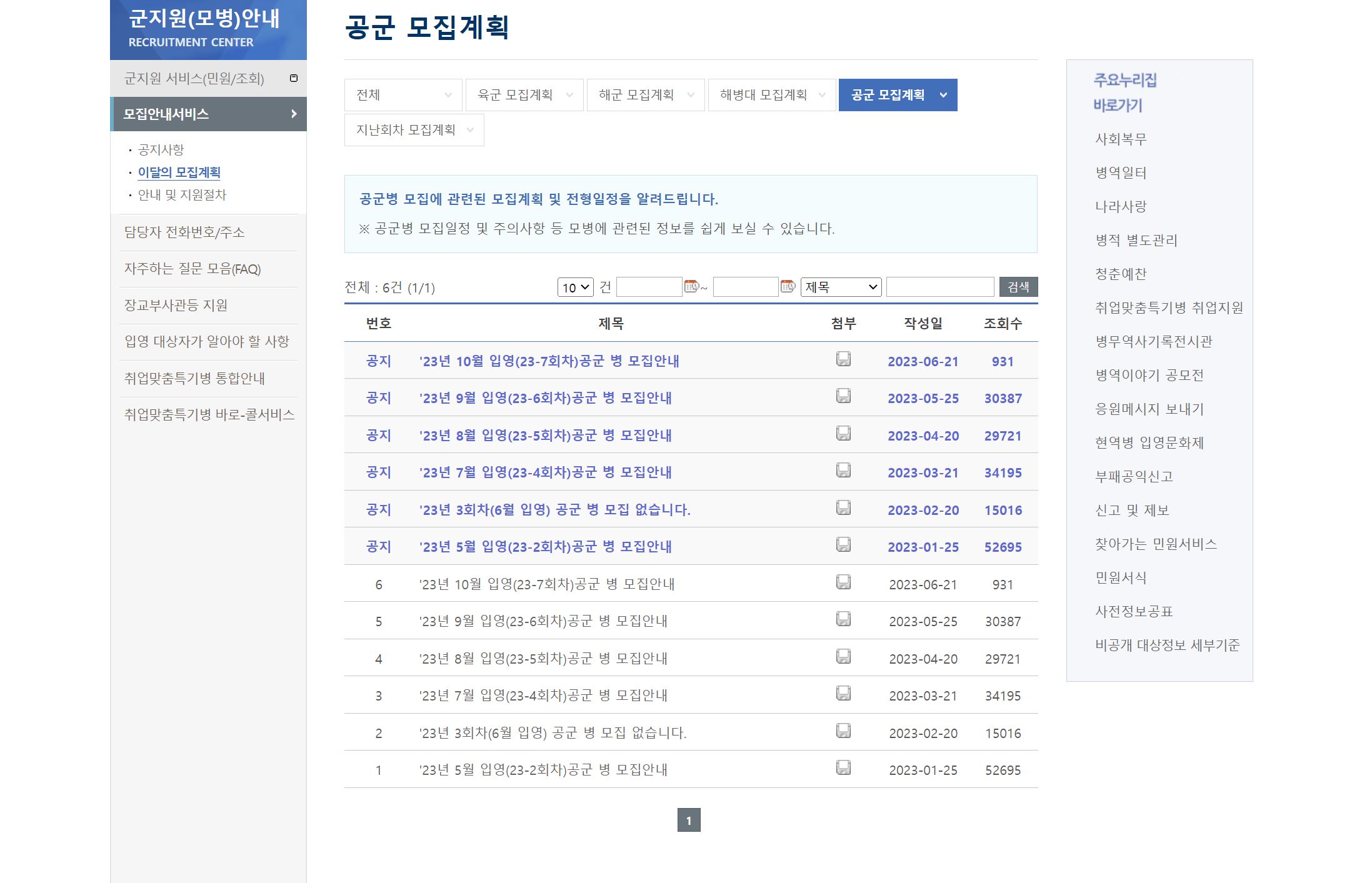Open the 해군 모집계획 dropdown
This screenshot has height=883, width=1372.
(x=646, y=95)
